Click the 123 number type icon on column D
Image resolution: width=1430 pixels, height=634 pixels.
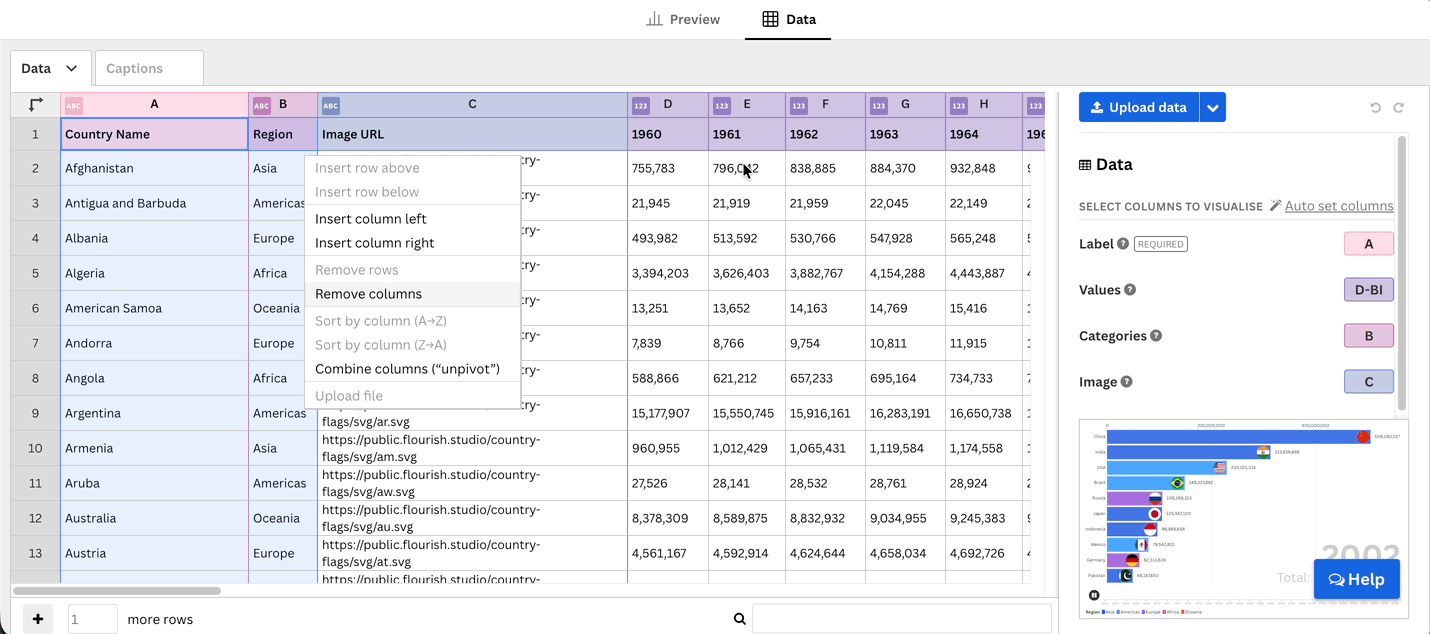click(x=641, y=105)
